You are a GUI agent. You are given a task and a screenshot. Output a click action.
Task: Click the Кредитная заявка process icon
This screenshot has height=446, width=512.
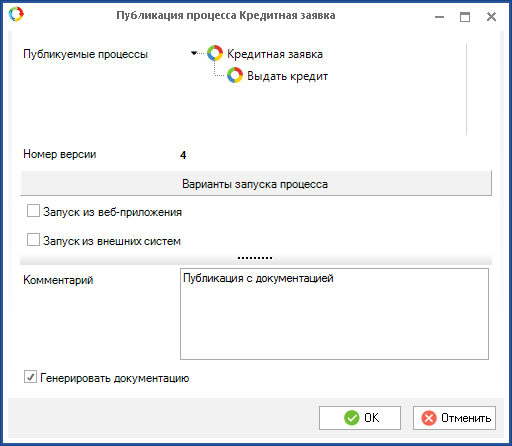point(215,54)
